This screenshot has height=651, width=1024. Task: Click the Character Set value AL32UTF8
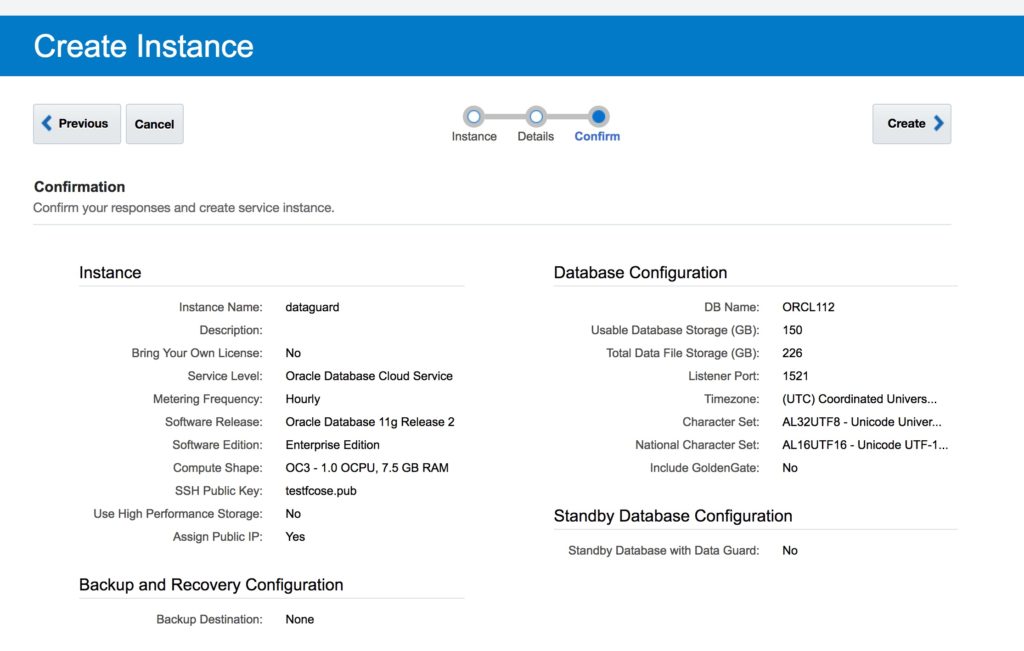tap(861, 422)
